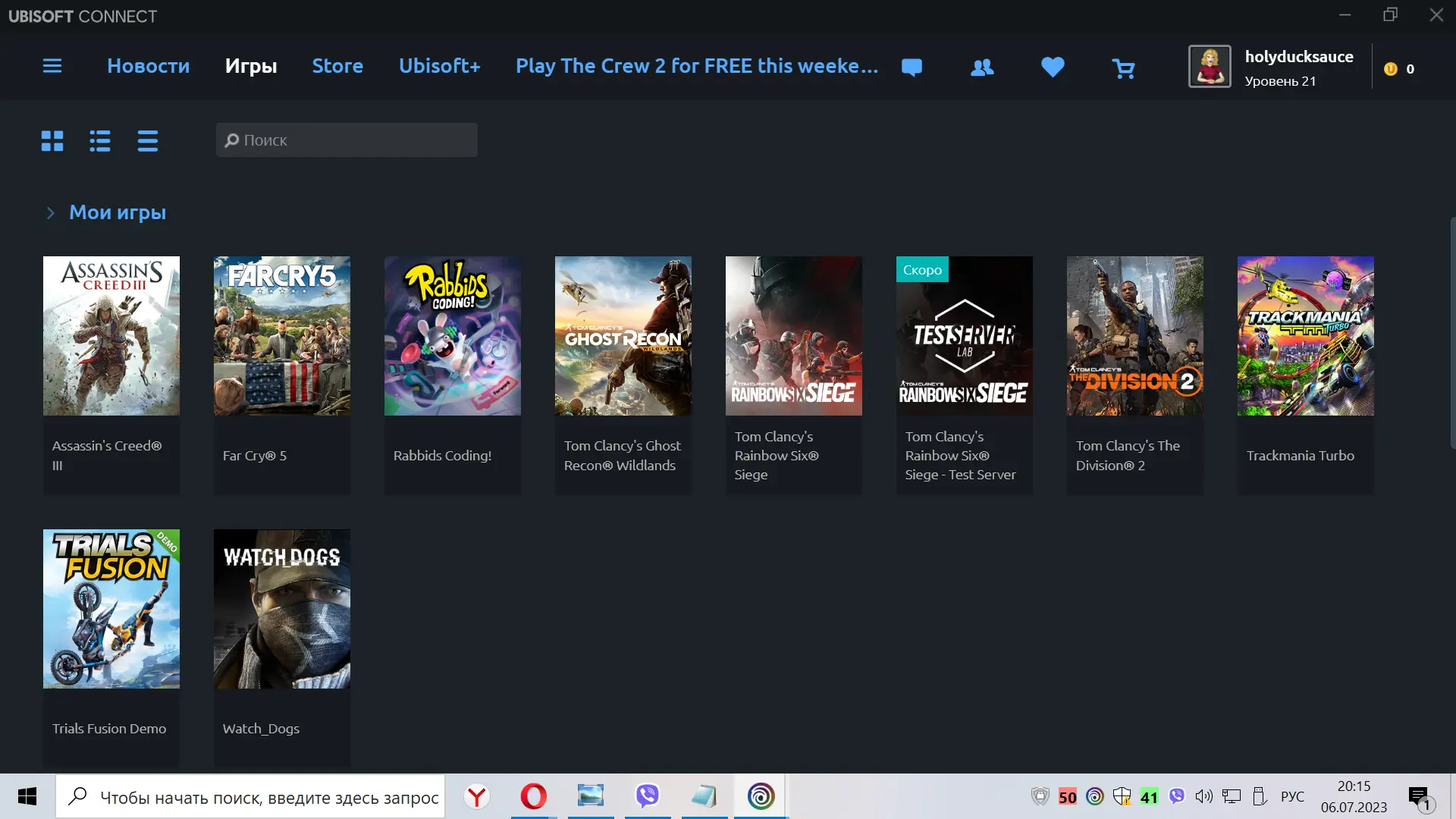Open the network connection tray icon

click(1232, 796)
